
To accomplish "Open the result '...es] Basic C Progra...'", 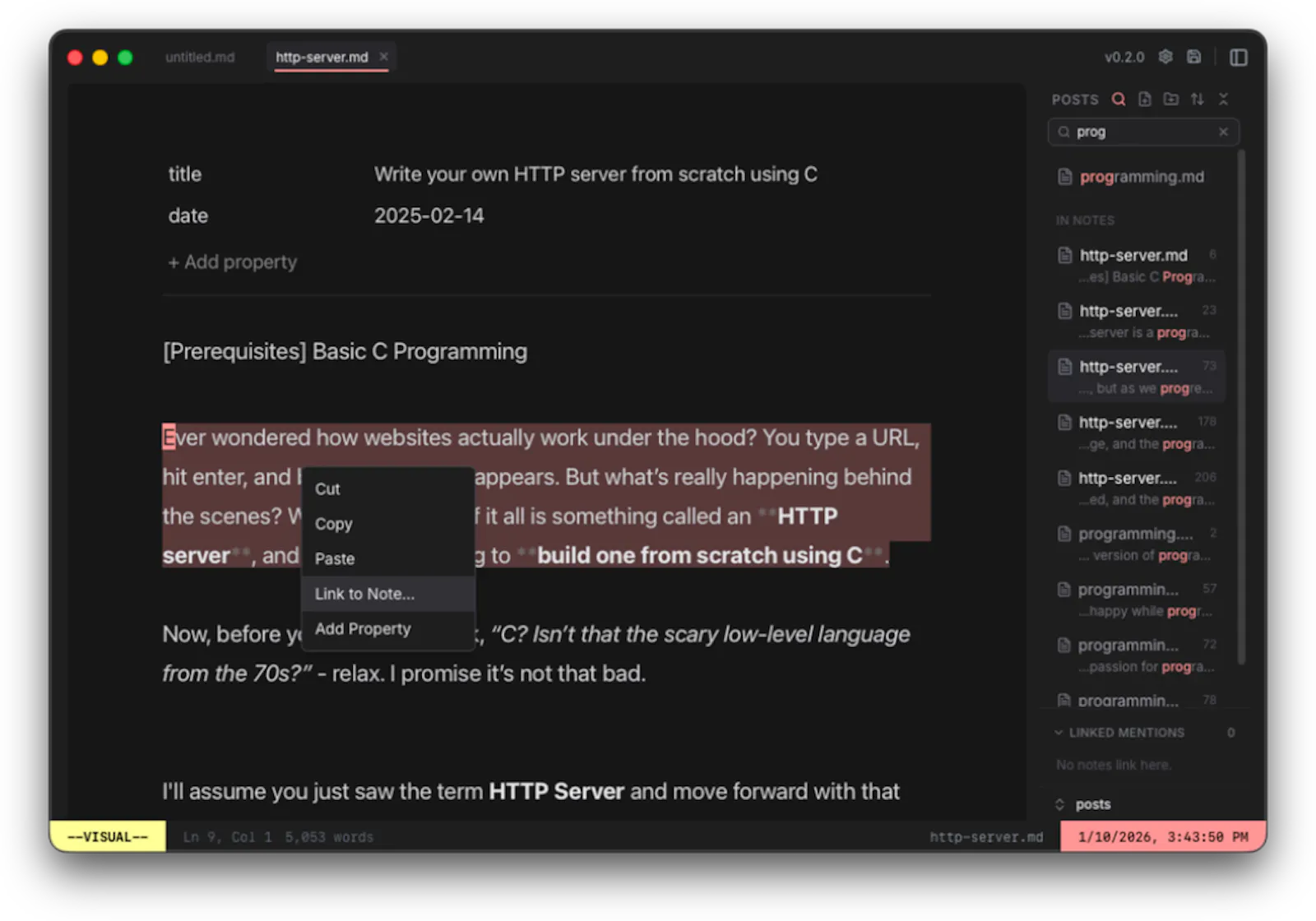I will click(1138, 266).
